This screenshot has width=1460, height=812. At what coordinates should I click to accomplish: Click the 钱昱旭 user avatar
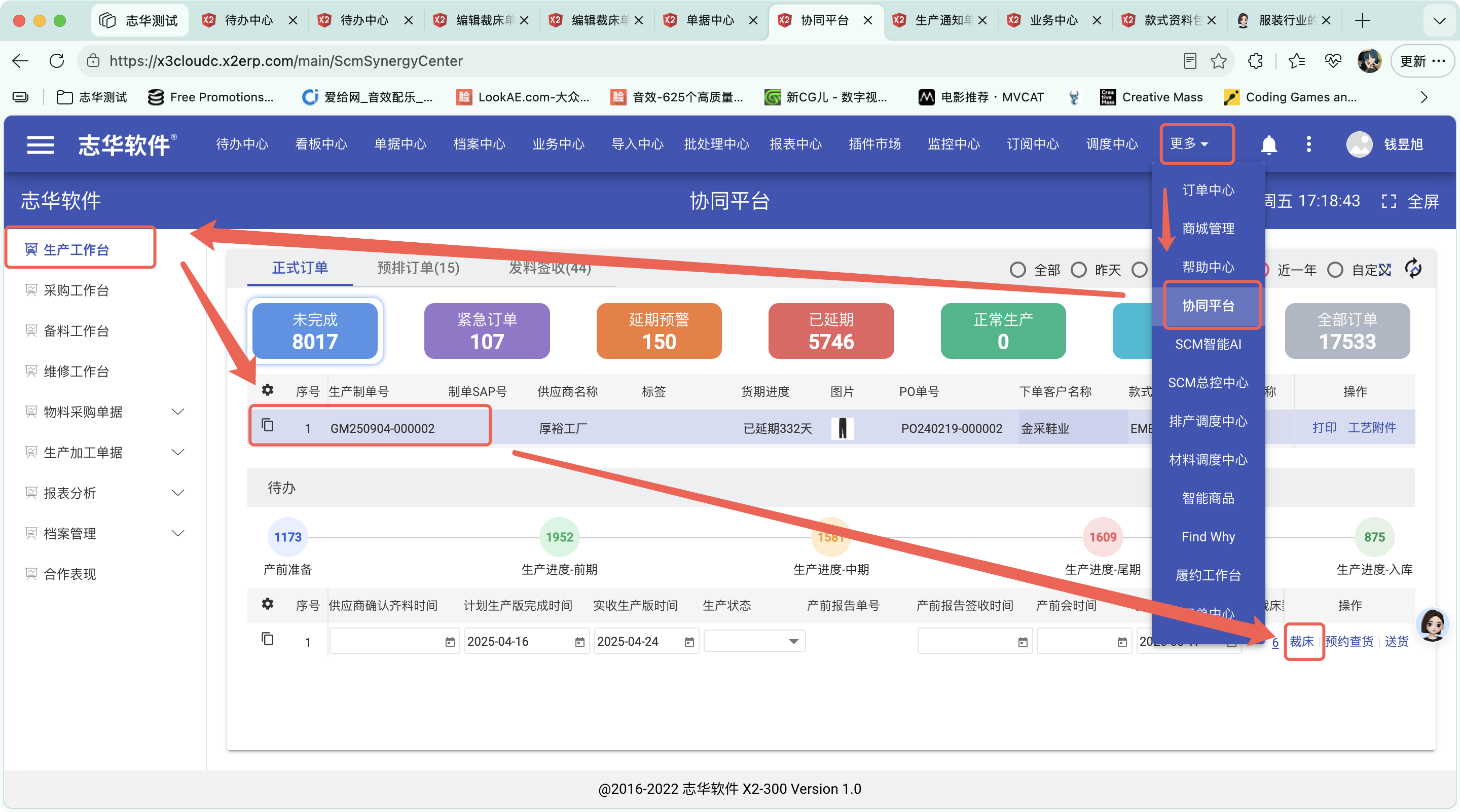(x=1359, y=144)
